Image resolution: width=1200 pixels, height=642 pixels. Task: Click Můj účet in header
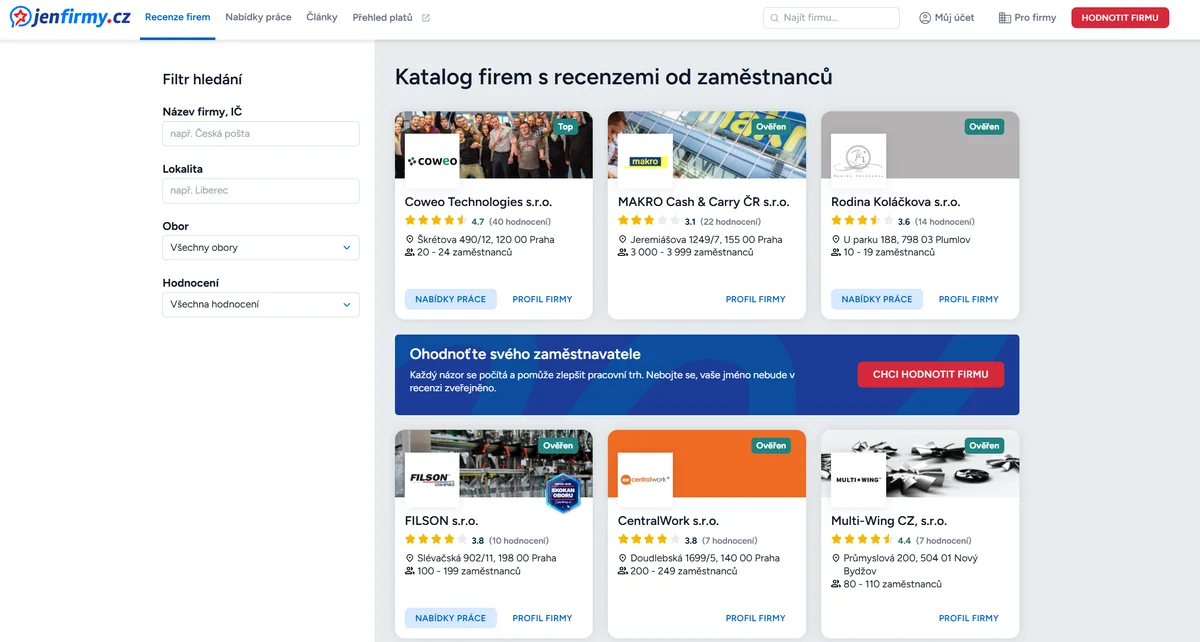tap(946, 18)
